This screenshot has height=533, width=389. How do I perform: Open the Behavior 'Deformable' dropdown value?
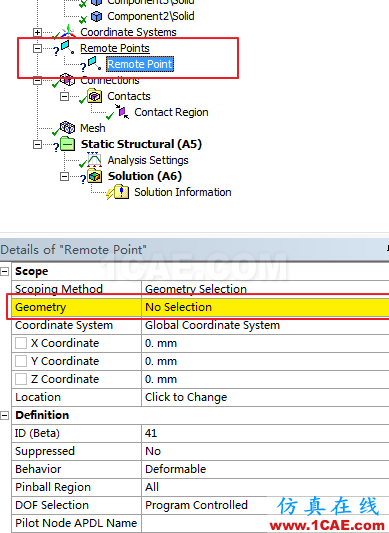click(x=265, y=469)
